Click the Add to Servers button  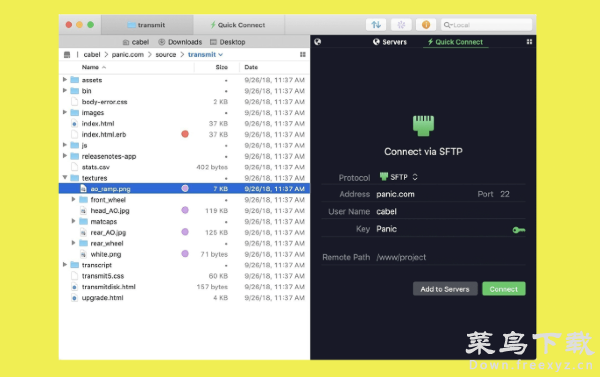(x=445, y=289)
